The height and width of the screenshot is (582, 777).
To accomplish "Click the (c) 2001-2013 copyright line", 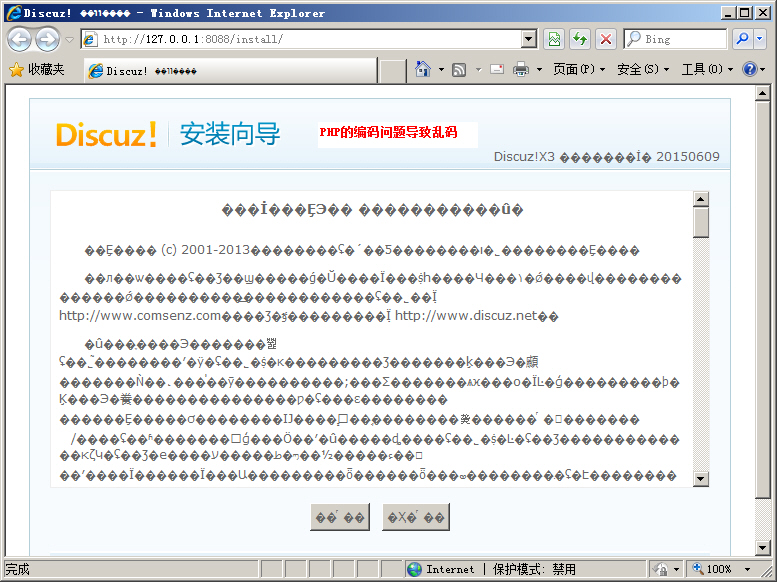I will pos(362,250).
